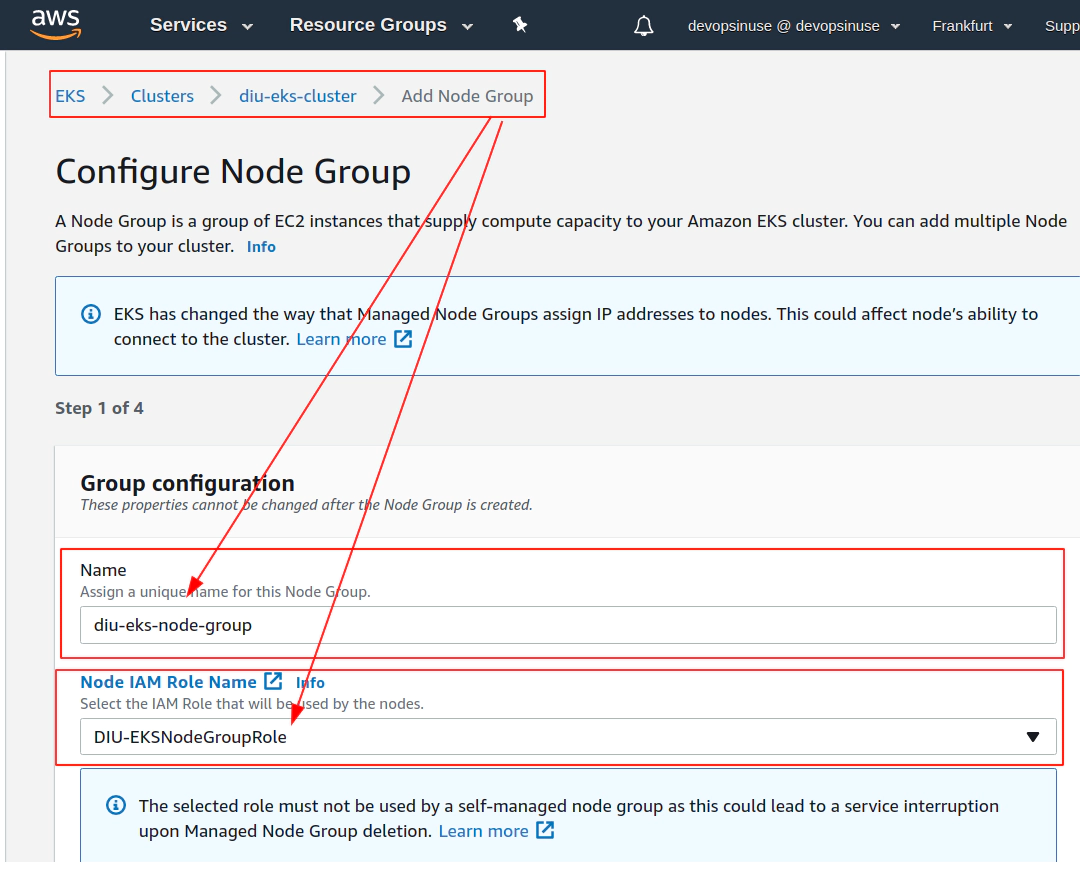Open the Node IAM Role Name link
Screen dimensions: 1080x869
(x=169, y=682)
